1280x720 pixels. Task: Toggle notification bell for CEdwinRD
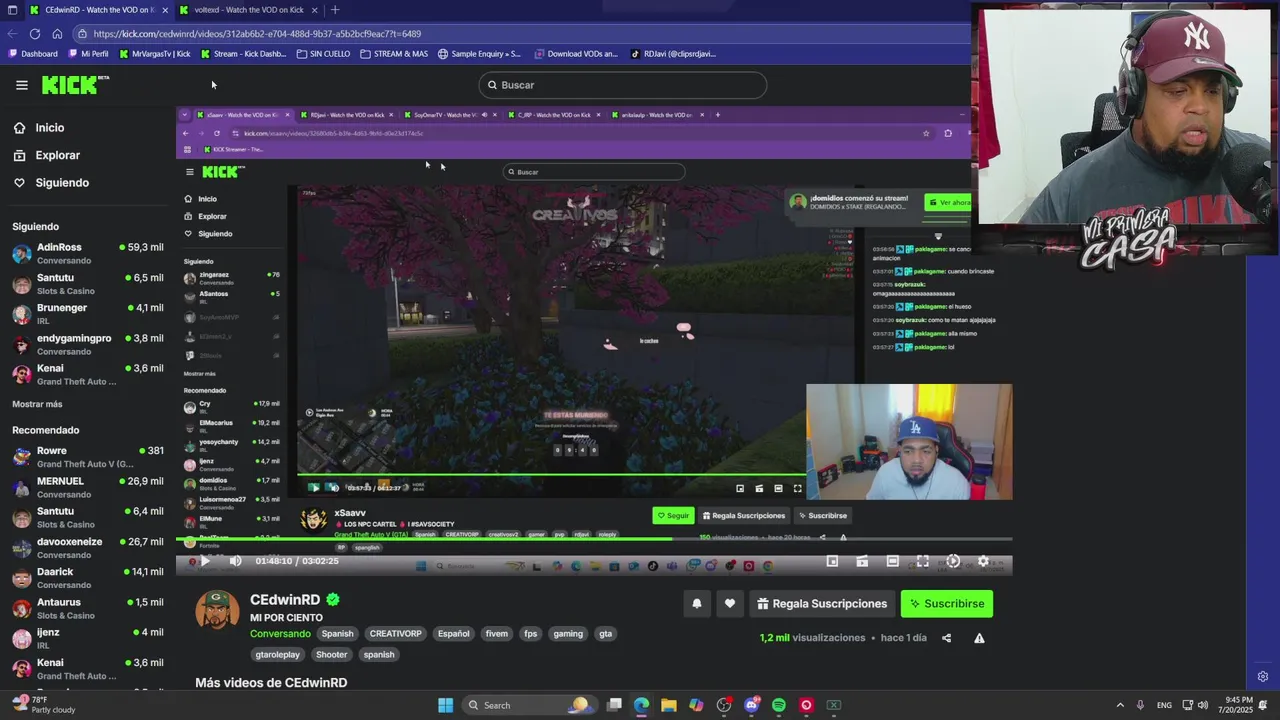pyautogui.click(x=697, y=603)
